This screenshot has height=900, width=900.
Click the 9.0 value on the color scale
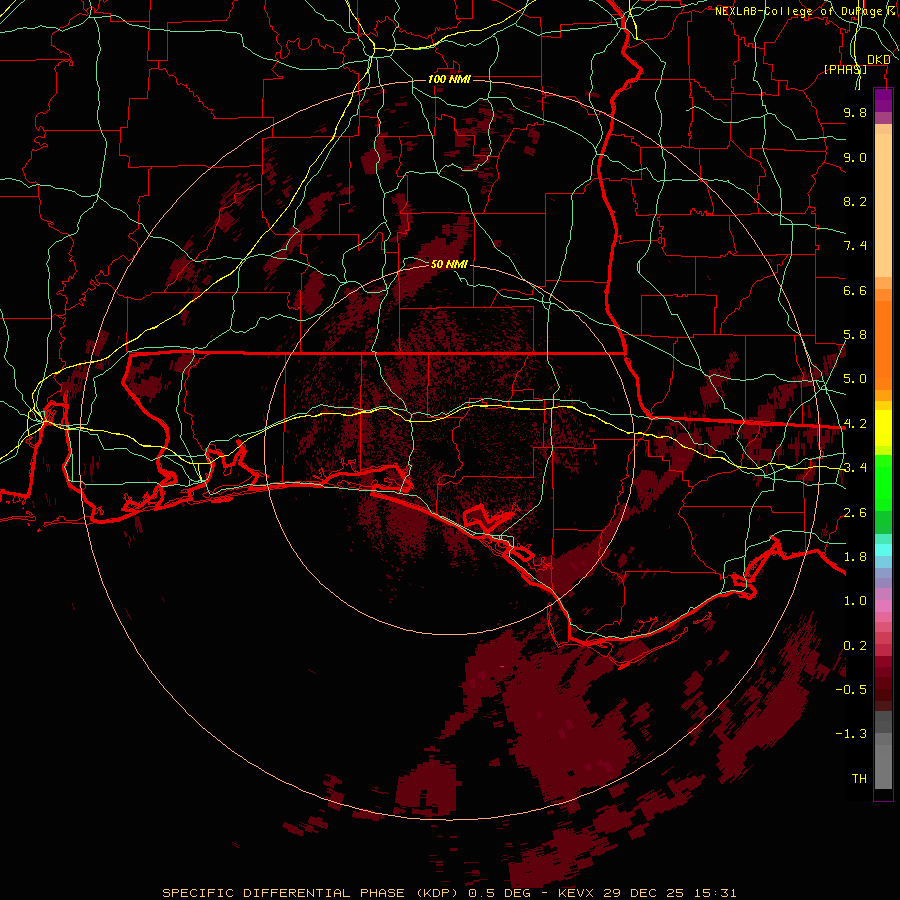[x=855, y=157]
